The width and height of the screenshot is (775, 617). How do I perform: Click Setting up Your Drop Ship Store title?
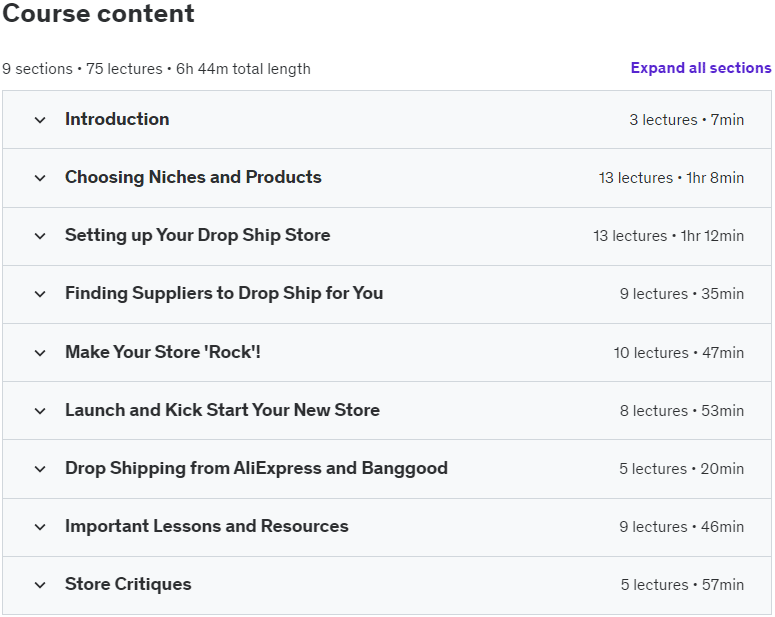coord(198,235)
